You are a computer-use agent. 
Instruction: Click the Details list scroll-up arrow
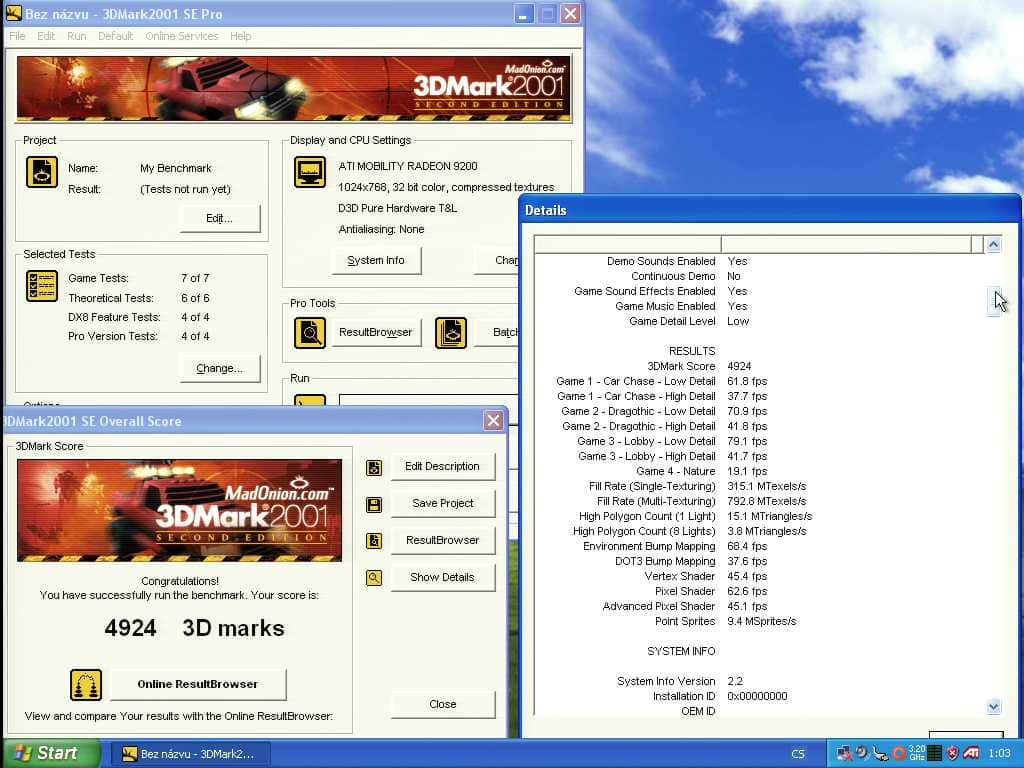click(993, 245)
